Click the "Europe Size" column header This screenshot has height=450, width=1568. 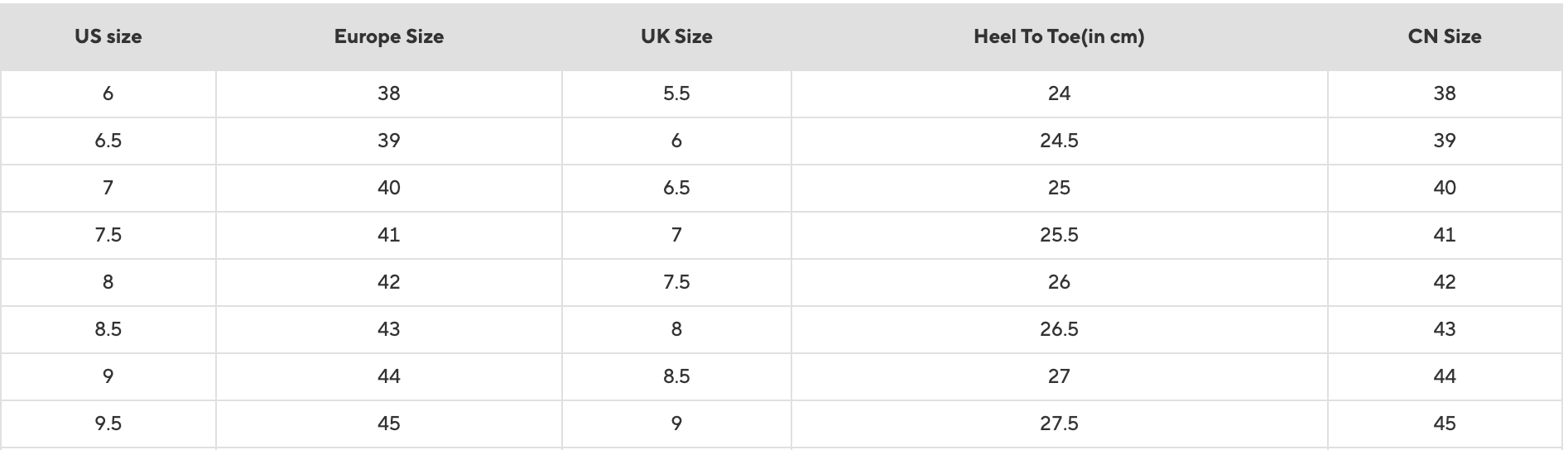388,36
